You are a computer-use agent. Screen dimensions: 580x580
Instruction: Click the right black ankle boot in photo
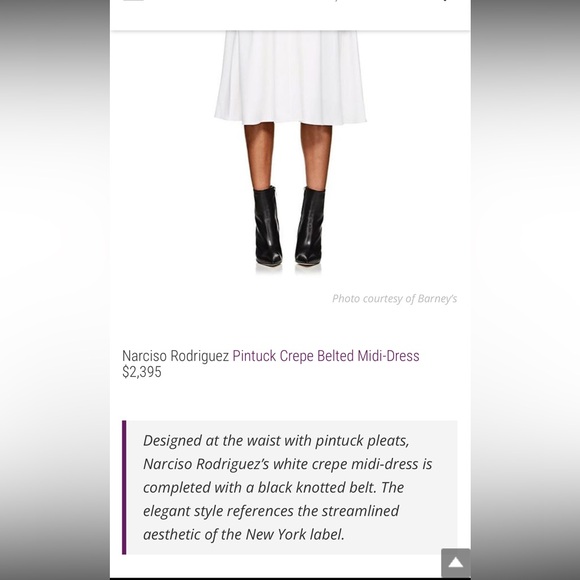tap(310, 226)
